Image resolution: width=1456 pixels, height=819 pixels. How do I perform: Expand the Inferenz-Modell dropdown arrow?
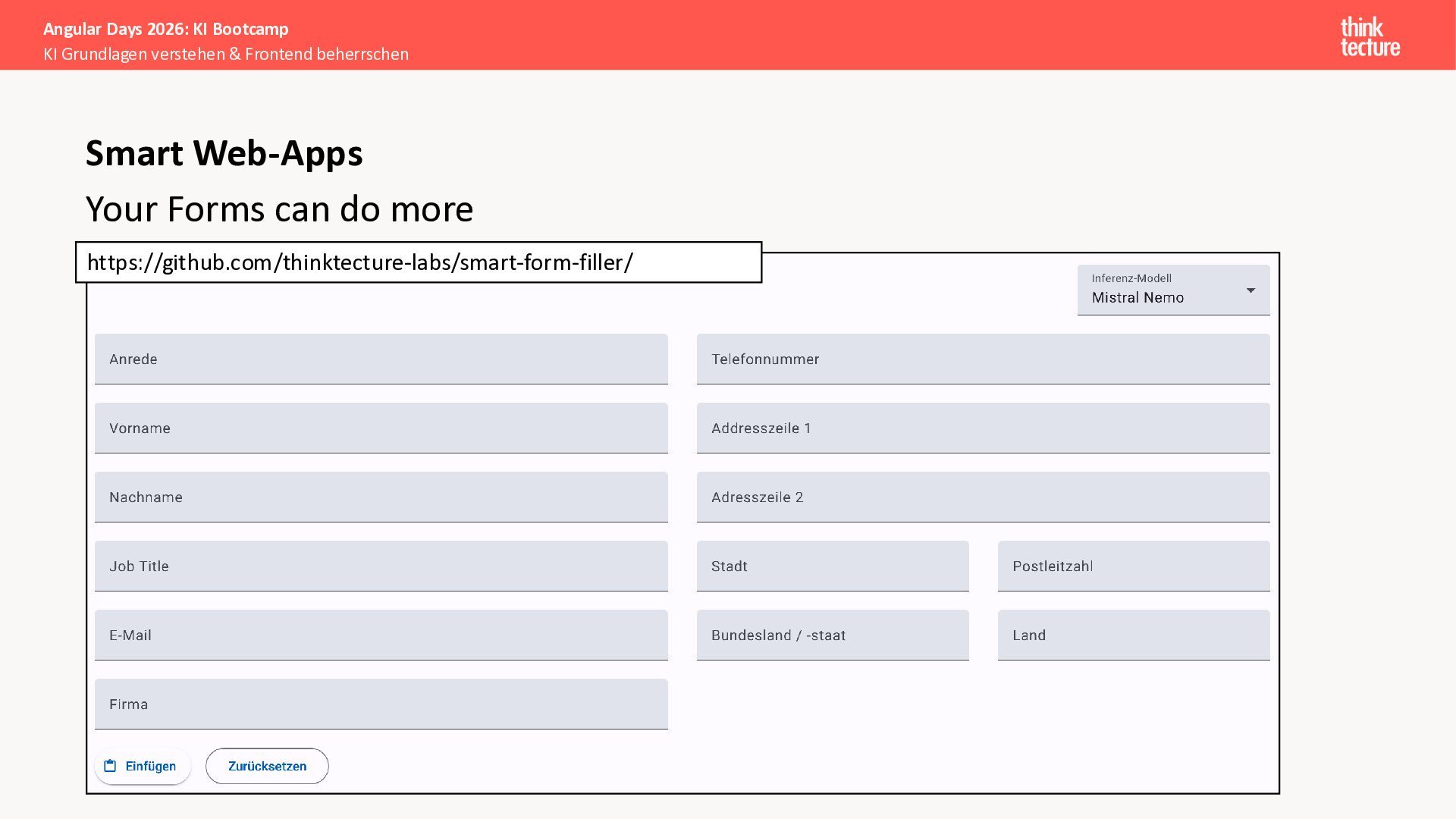[1250, 290]
